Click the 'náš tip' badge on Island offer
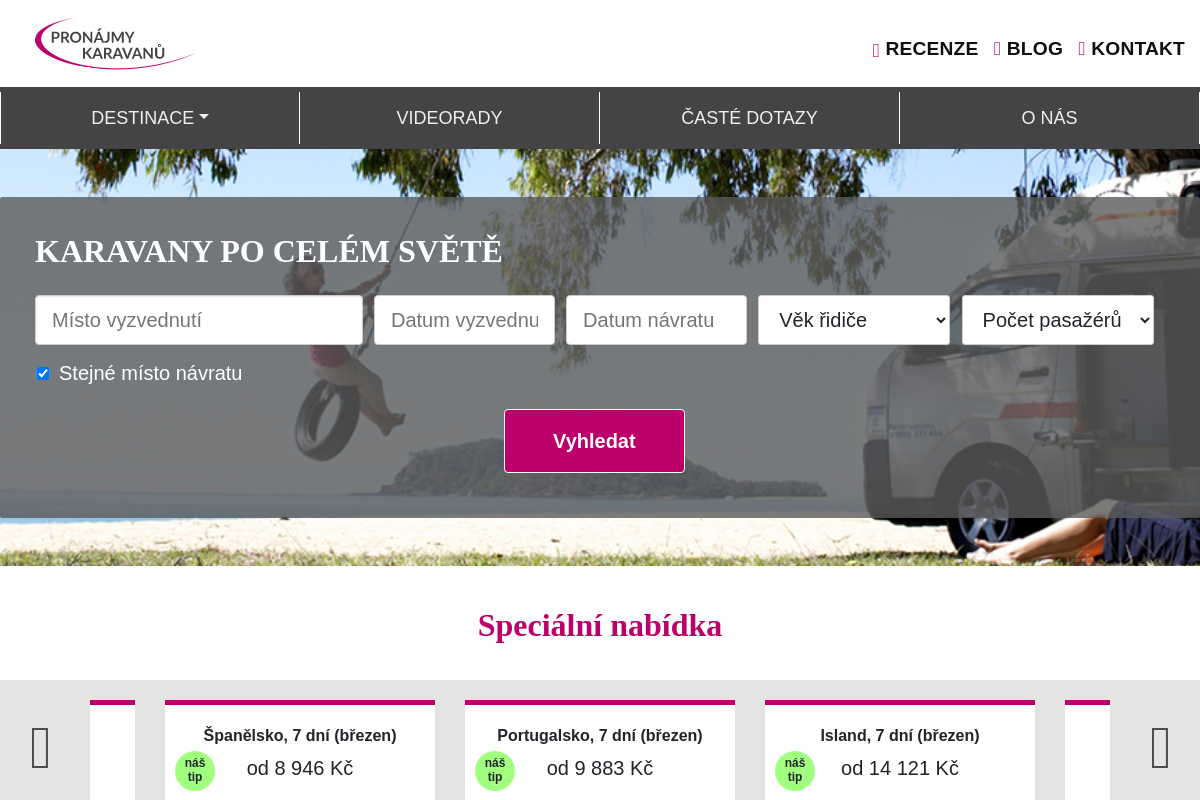 (x=795, y=771)
